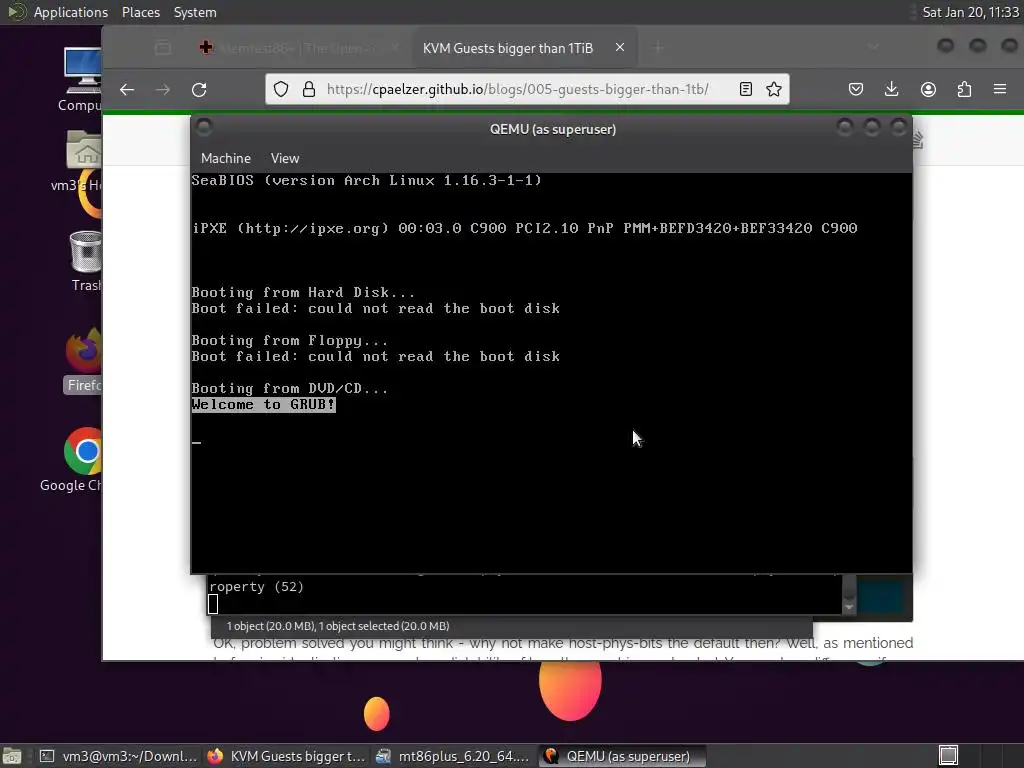Click the clock showing Sat Jan 20
This screenshot has height=768, width=1024.
coord(970,12)
